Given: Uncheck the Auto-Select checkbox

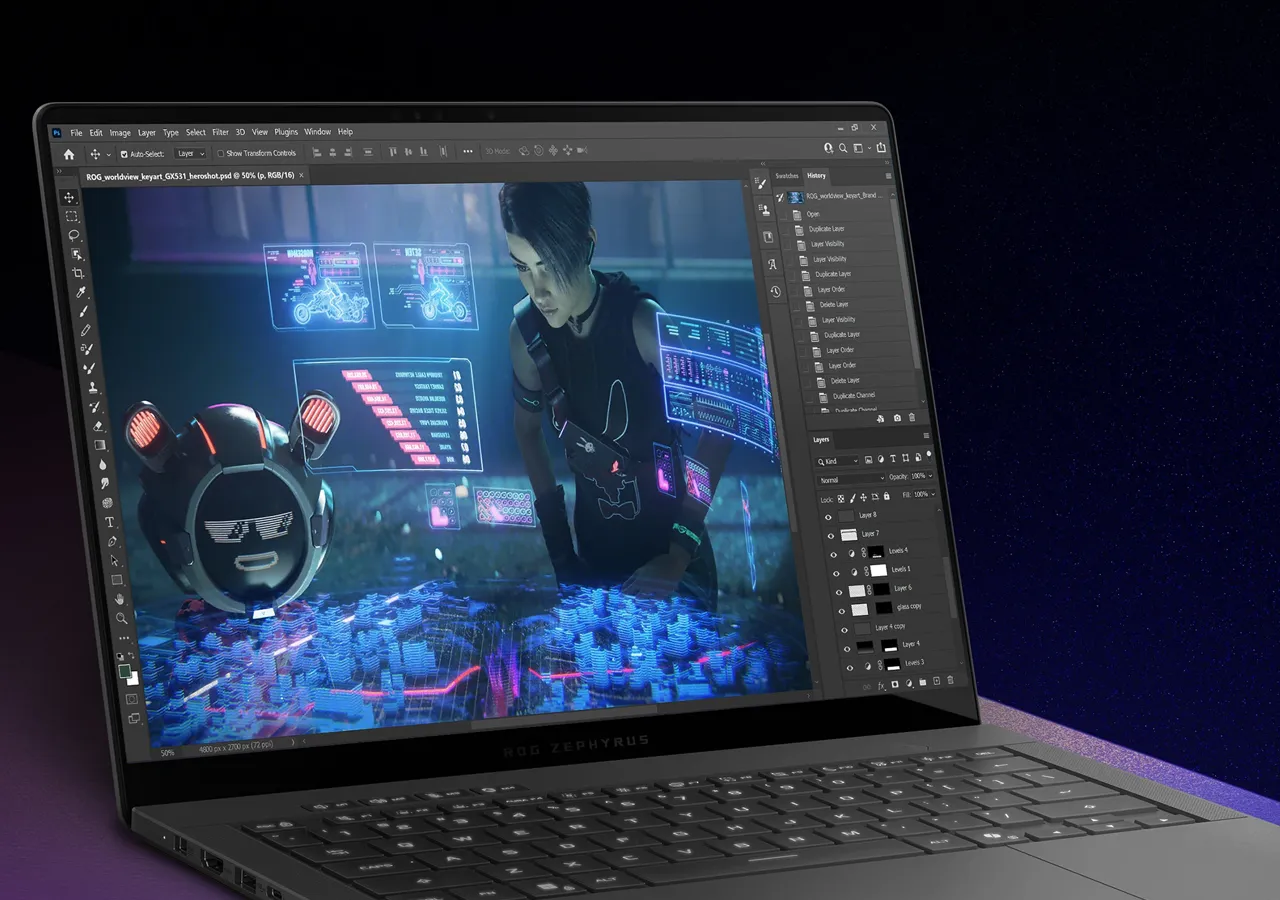Looking at the screenshot, I should 124,154.
